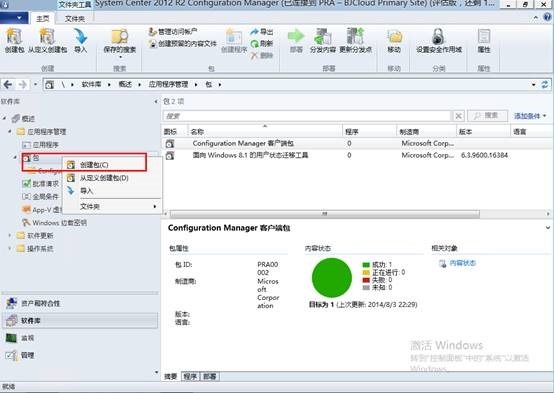
Task: Open the 内容状态 related link
Action: click(462, 263)
